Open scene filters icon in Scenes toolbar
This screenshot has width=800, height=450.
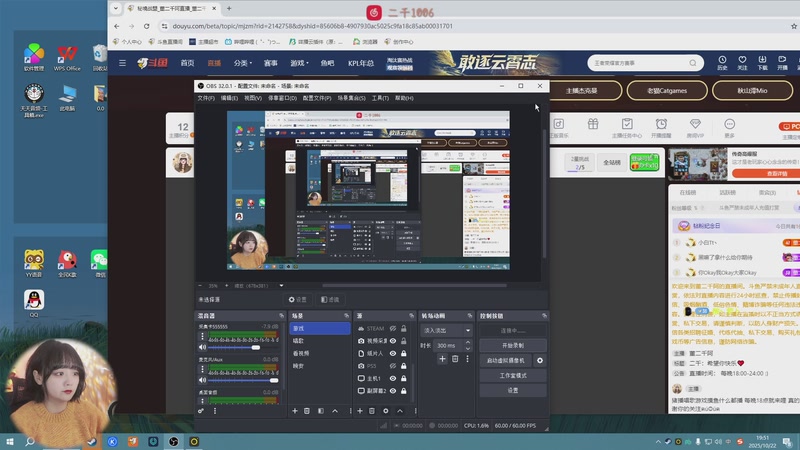point(321,411)
